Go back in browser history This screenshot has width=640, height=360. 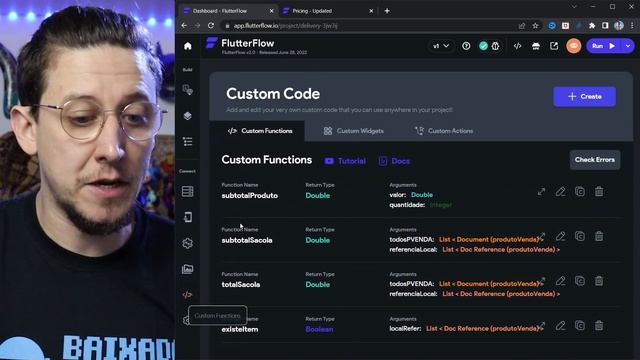(x=184, y=26)
